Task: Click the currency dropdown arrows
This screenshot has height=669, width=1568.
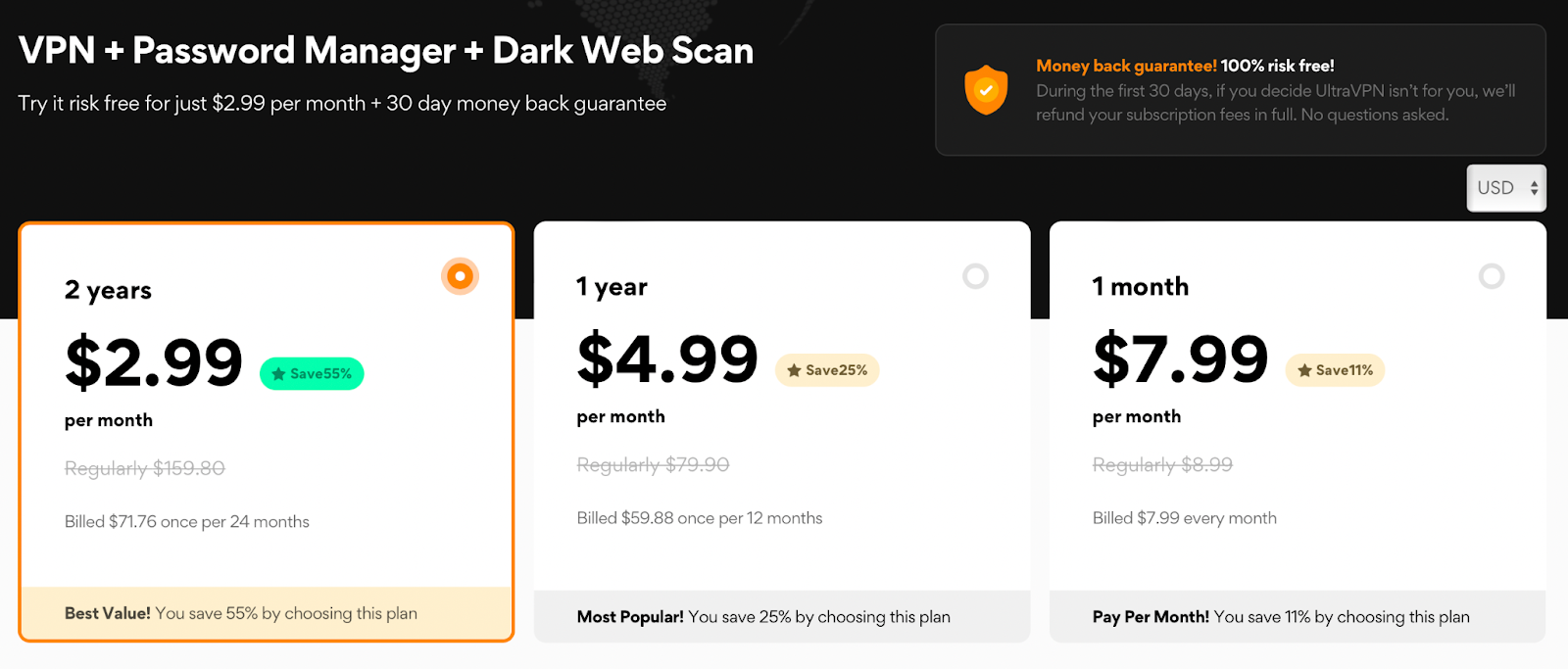Action: 1534,188
